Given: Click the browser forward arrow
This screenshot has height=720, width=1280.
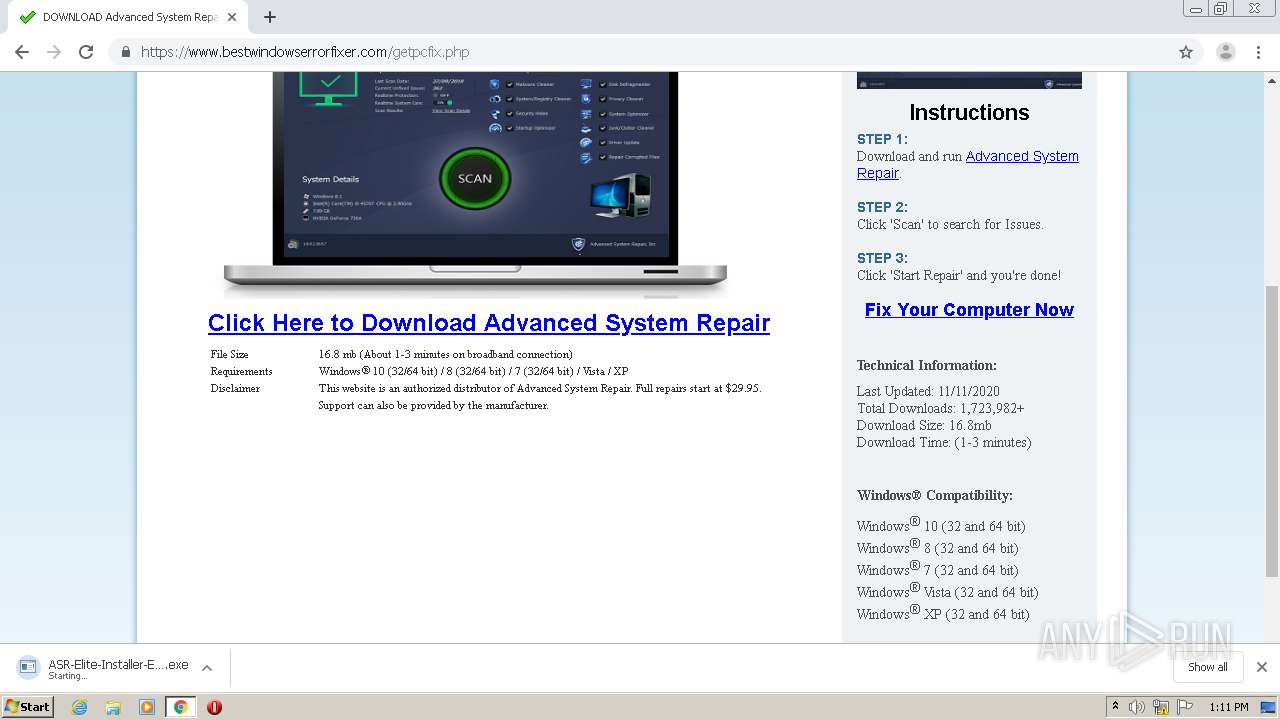Looking at the screenshot, I should [x=54, y=52].
